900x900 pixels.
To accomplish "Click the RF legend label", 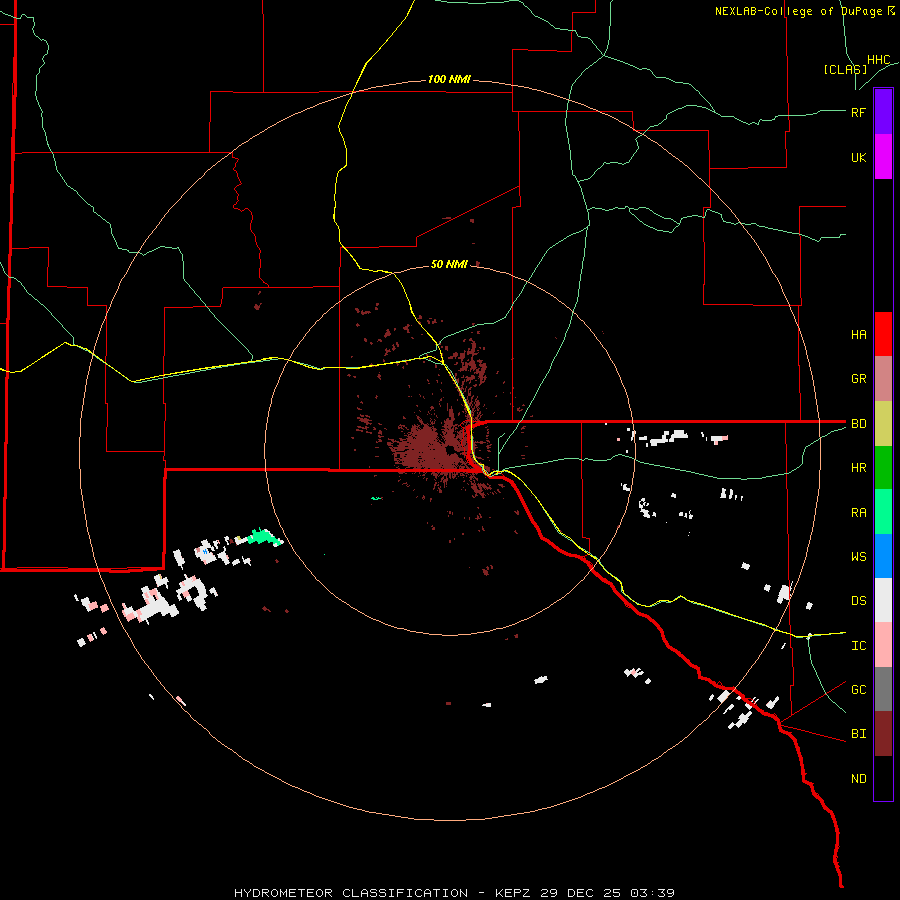I will pos(858,112).
